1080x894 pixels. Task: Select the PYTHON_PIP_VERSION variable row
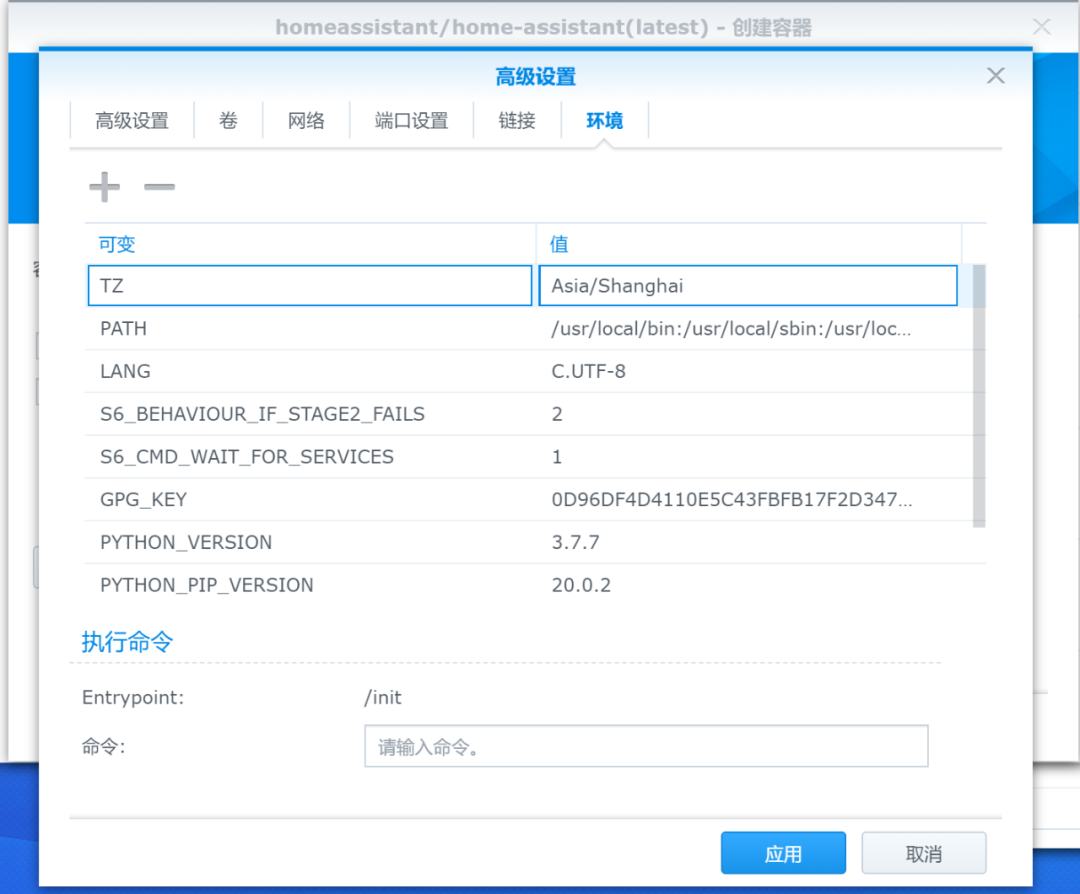point(535,585)
